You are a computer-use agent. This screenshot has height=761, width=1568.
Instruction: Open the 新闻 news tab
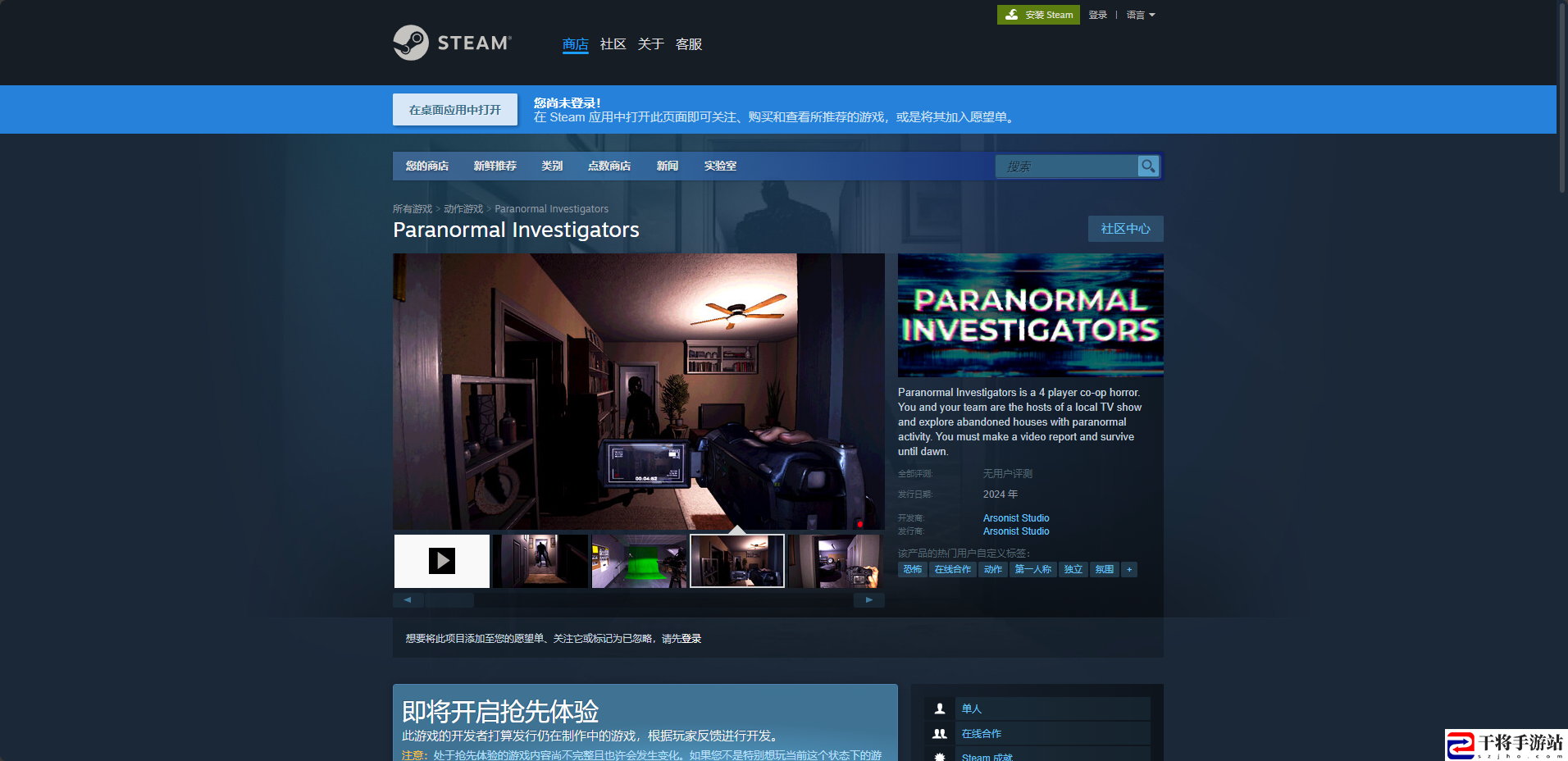(668, 166)
